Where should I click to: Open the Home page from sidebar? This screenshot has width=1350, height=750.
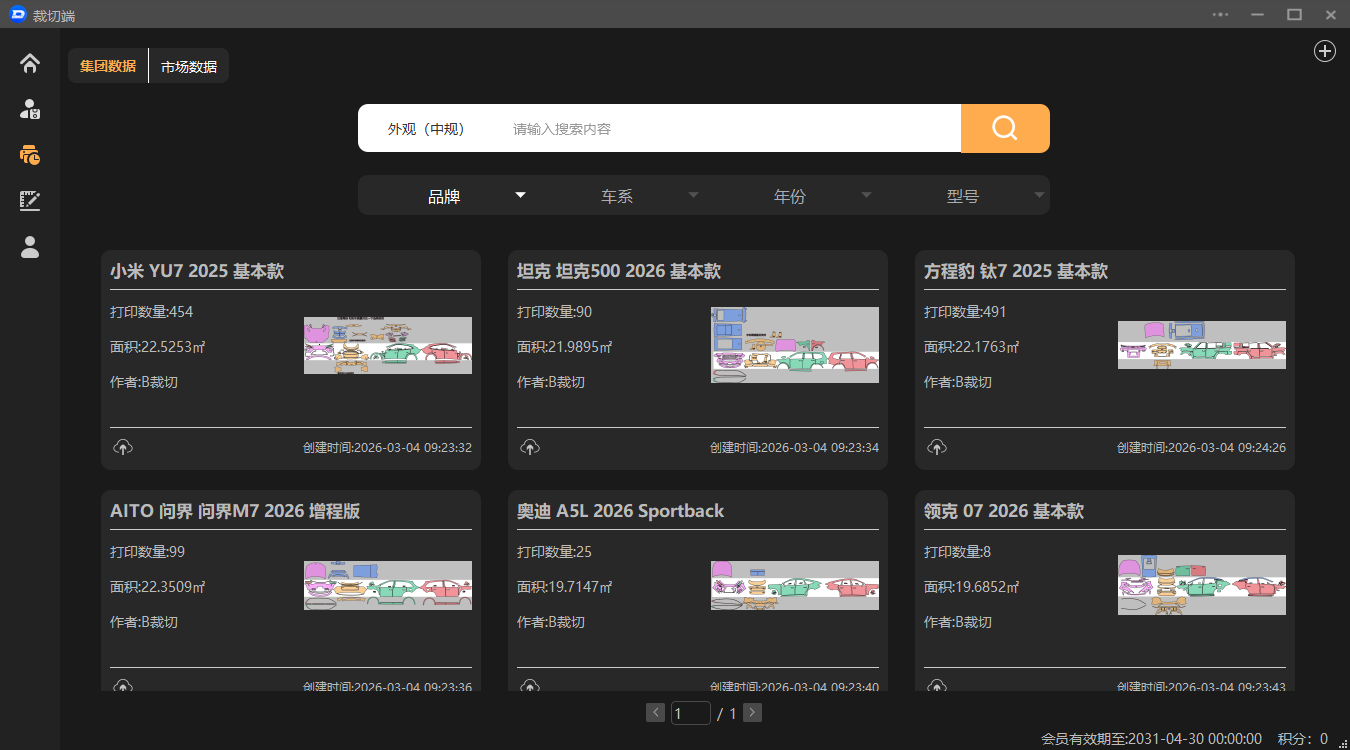[30, 63]
